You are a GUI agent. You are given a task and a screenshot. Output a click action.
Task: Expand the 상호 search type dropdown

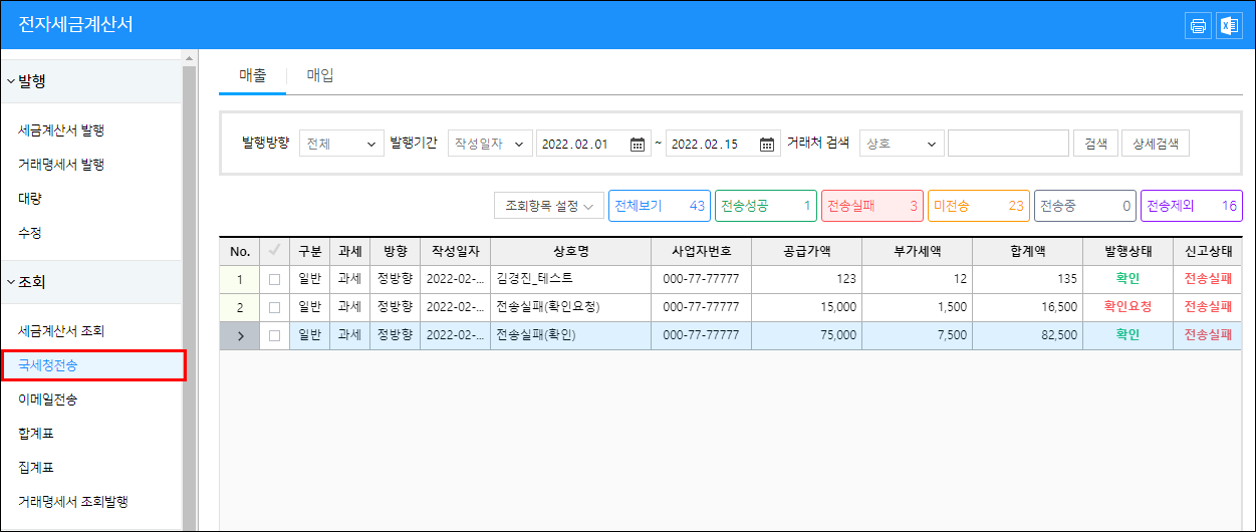901,144
